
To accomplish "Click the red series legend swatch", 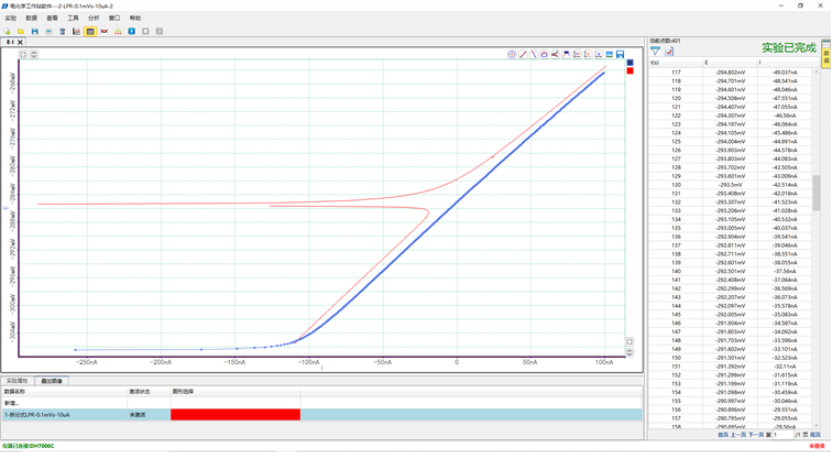I will 630,71.
